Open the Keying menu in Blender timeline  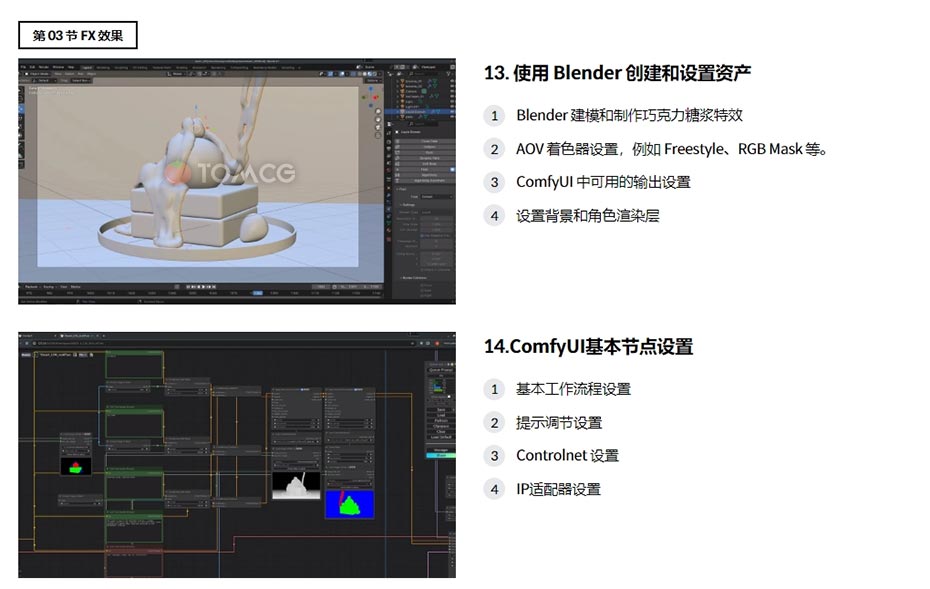(49, 286)
